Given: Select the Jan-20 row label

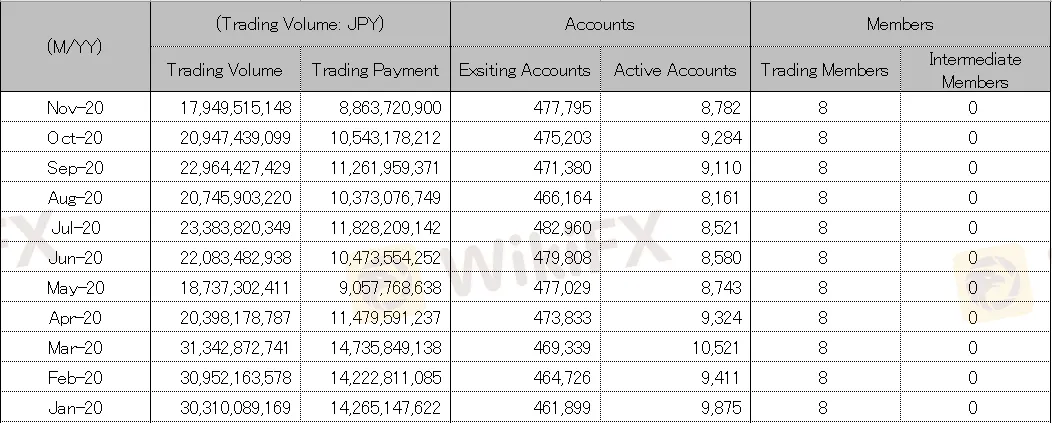Looking at the screenshot, I should coord(75,408).
